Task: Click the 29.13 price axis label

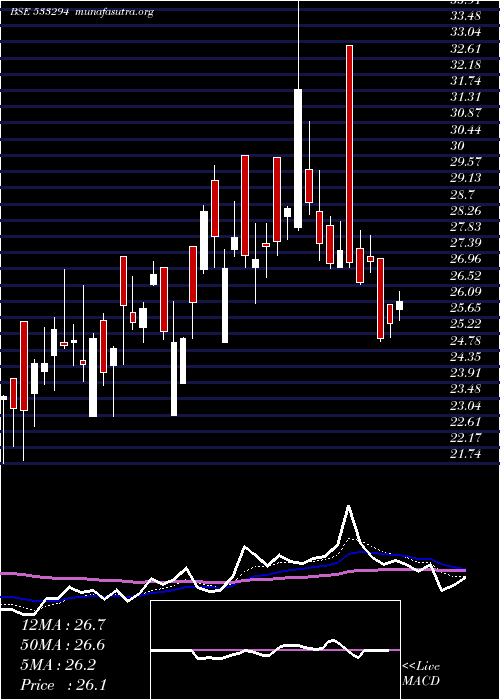Action: coord(466,178)
